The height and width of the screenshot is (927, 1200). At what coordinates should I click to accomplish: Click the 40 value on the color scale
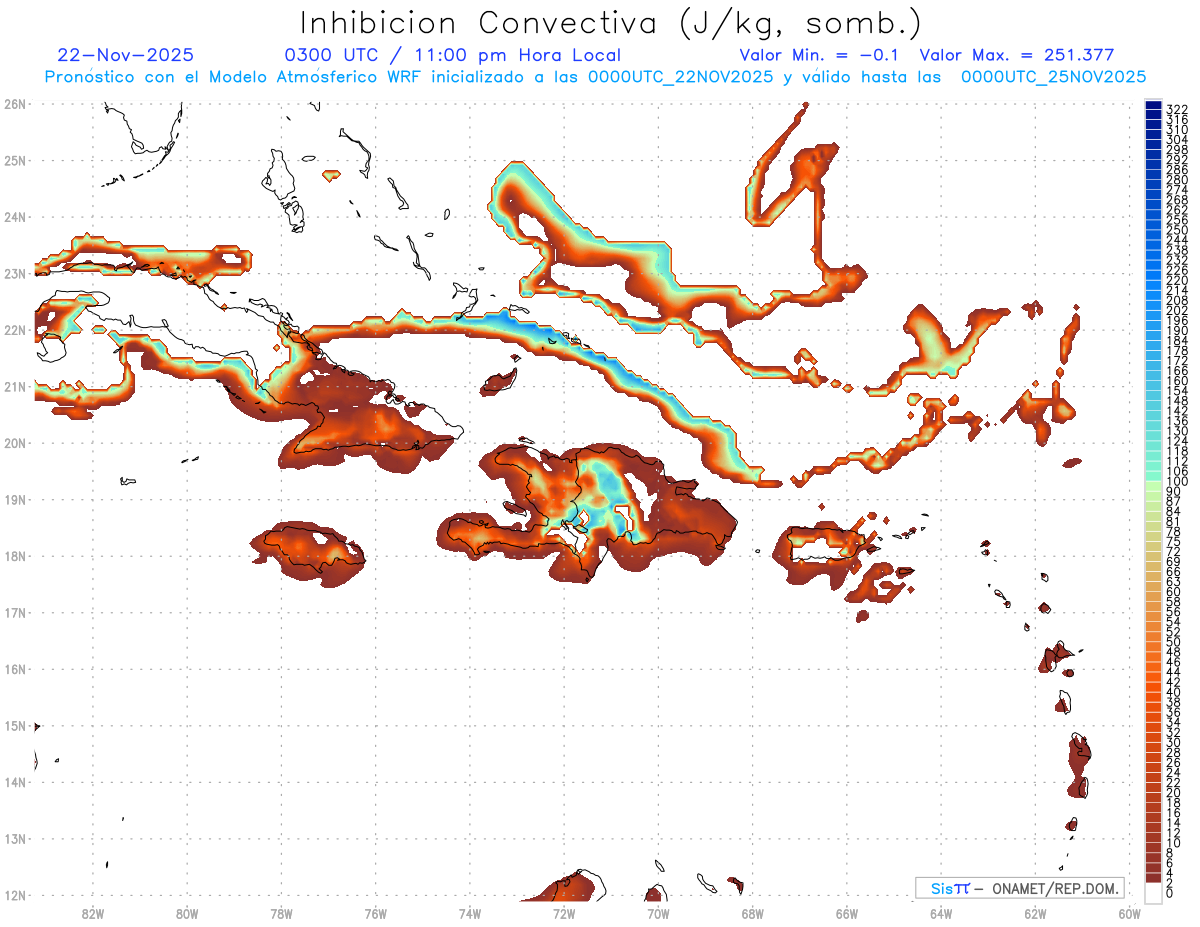[x=1174, y=692]
